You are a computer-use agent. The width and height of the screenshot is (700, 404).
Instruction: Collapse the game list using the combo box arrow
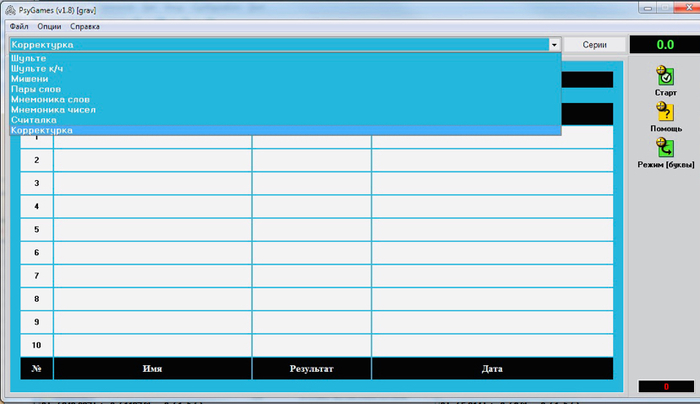(x=553, y=45)
